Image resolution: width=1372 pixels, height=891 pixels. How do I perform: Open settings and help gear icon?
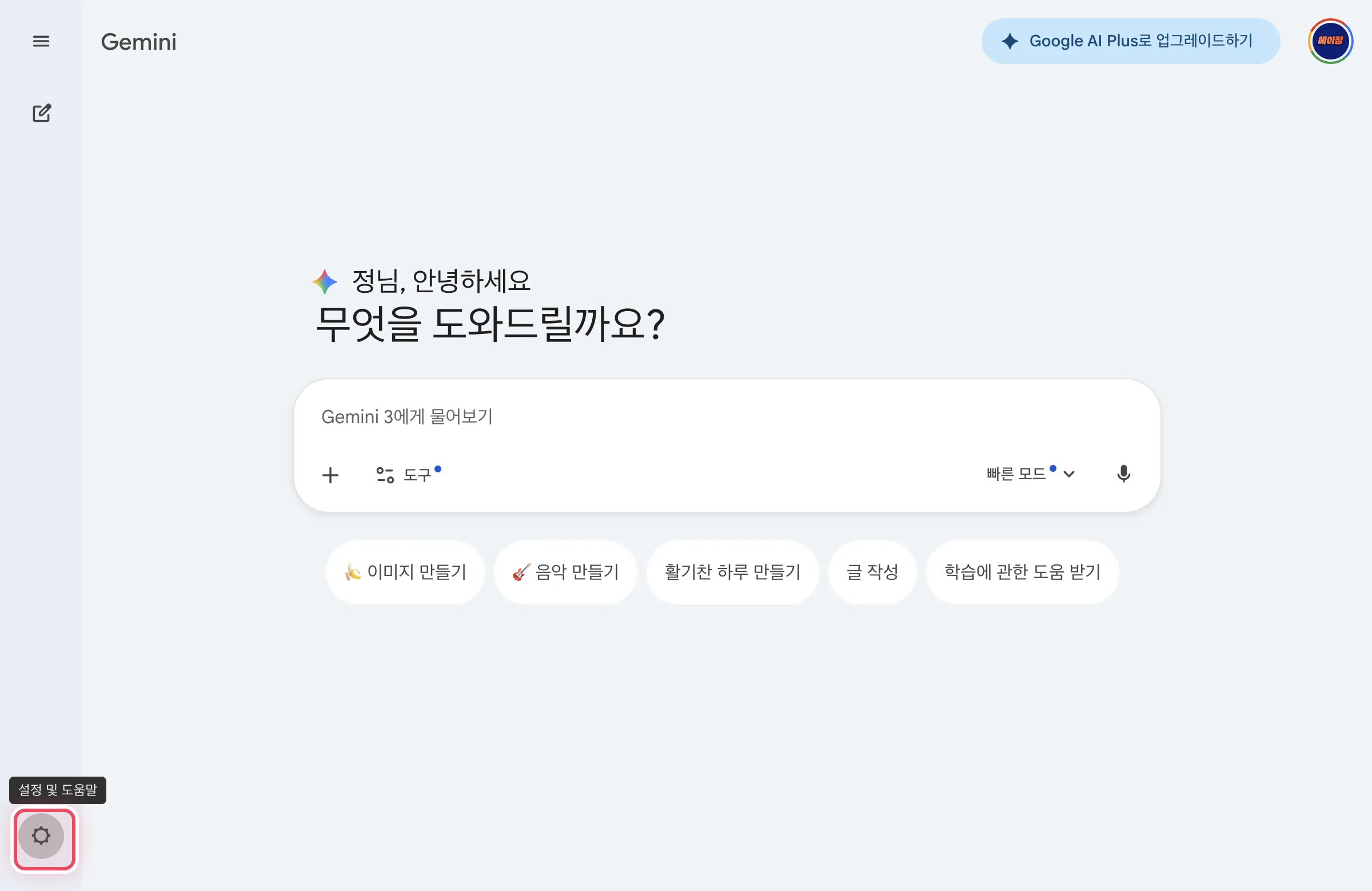point(42,836)
